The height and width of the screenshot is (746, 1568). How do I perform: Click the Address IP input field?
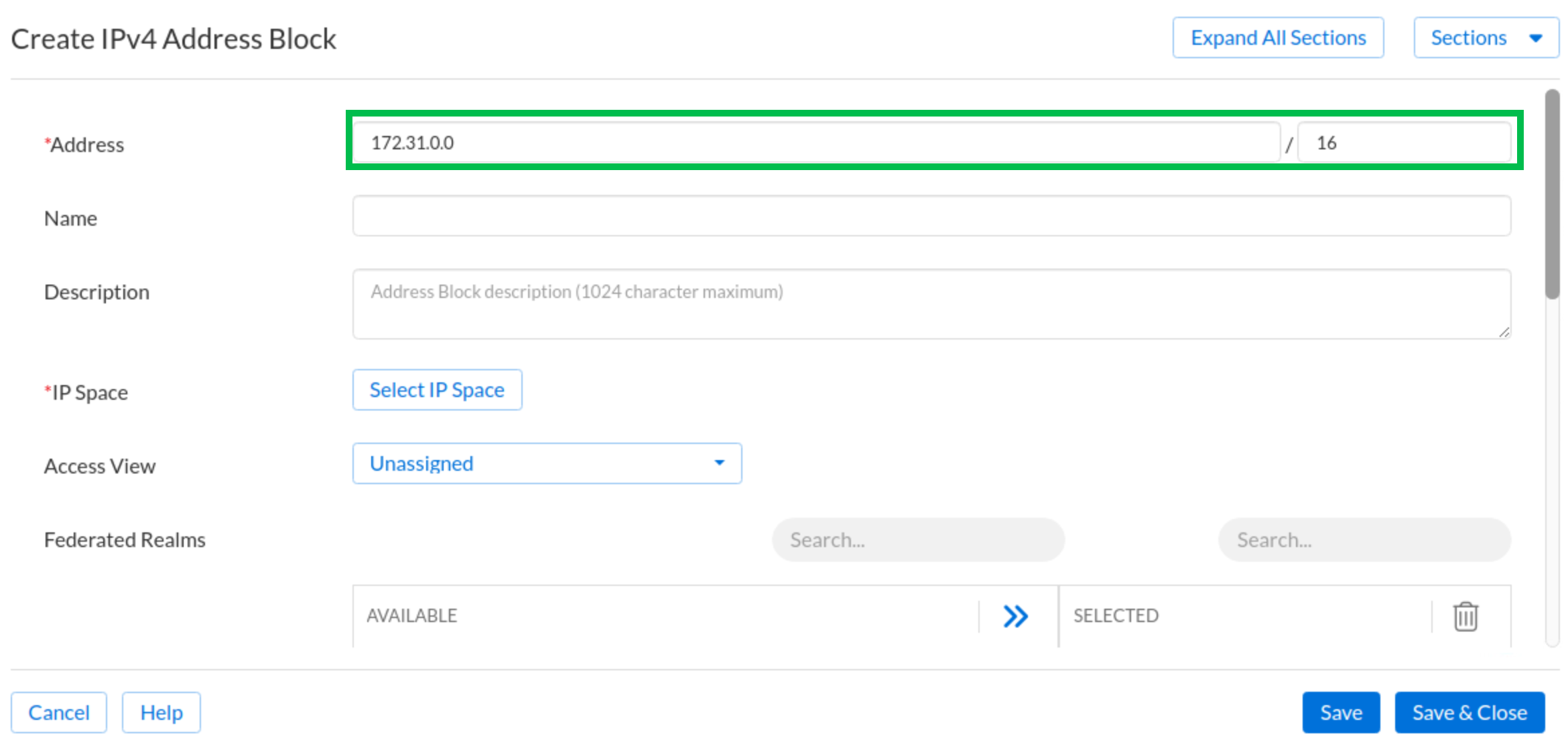815,143
